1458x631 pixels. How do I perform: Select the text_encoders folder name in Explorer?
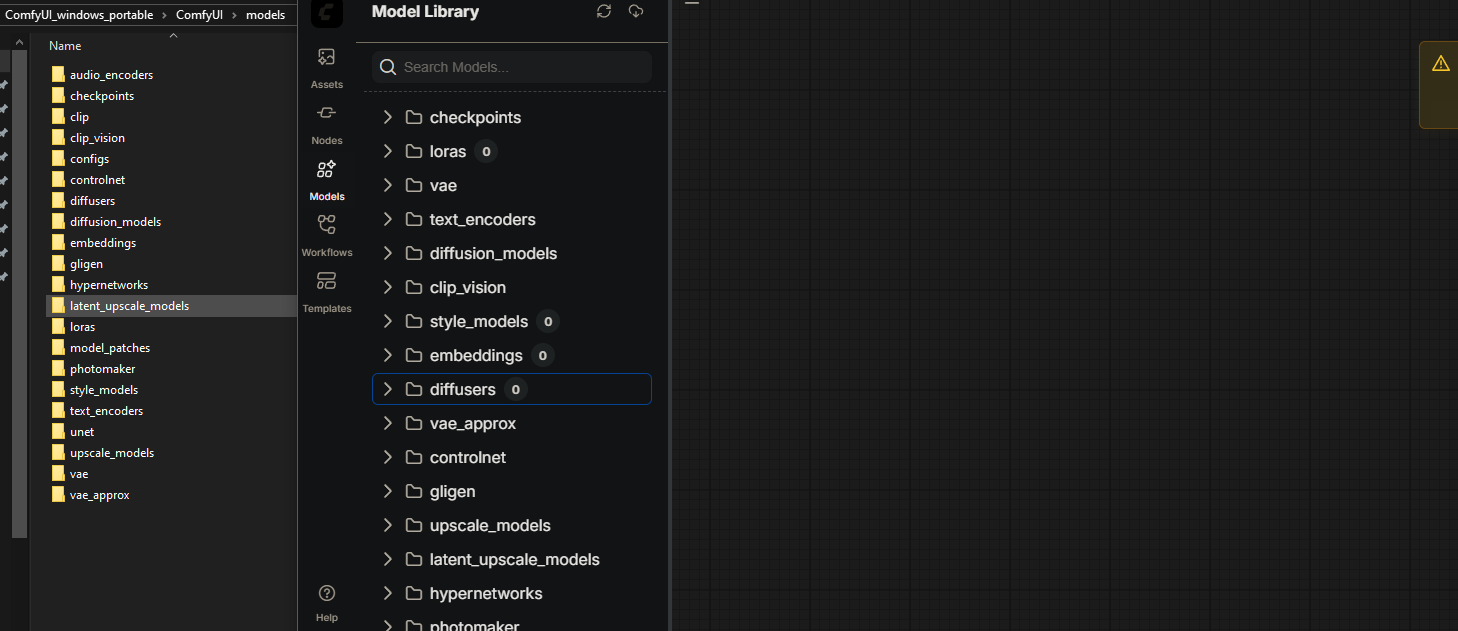[106, 411]
